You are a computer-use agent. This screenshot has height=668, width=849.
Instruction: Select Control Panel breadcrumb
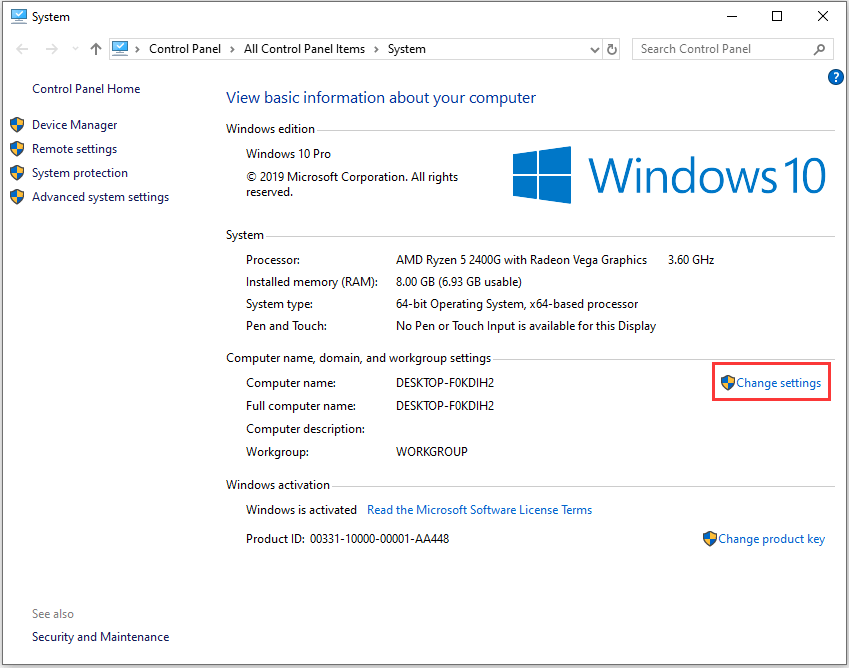tap(185, 49)
